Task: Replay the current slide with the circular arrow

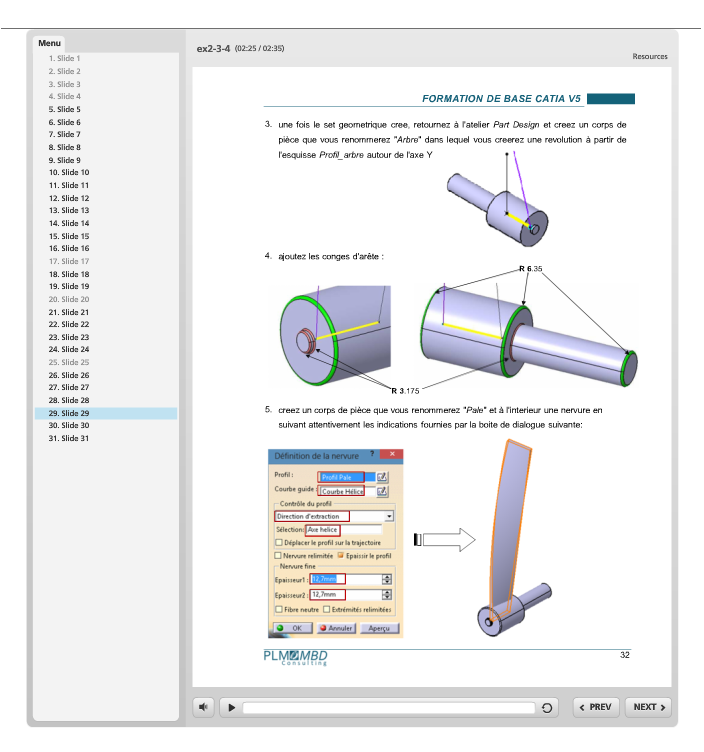Action: 547,707
